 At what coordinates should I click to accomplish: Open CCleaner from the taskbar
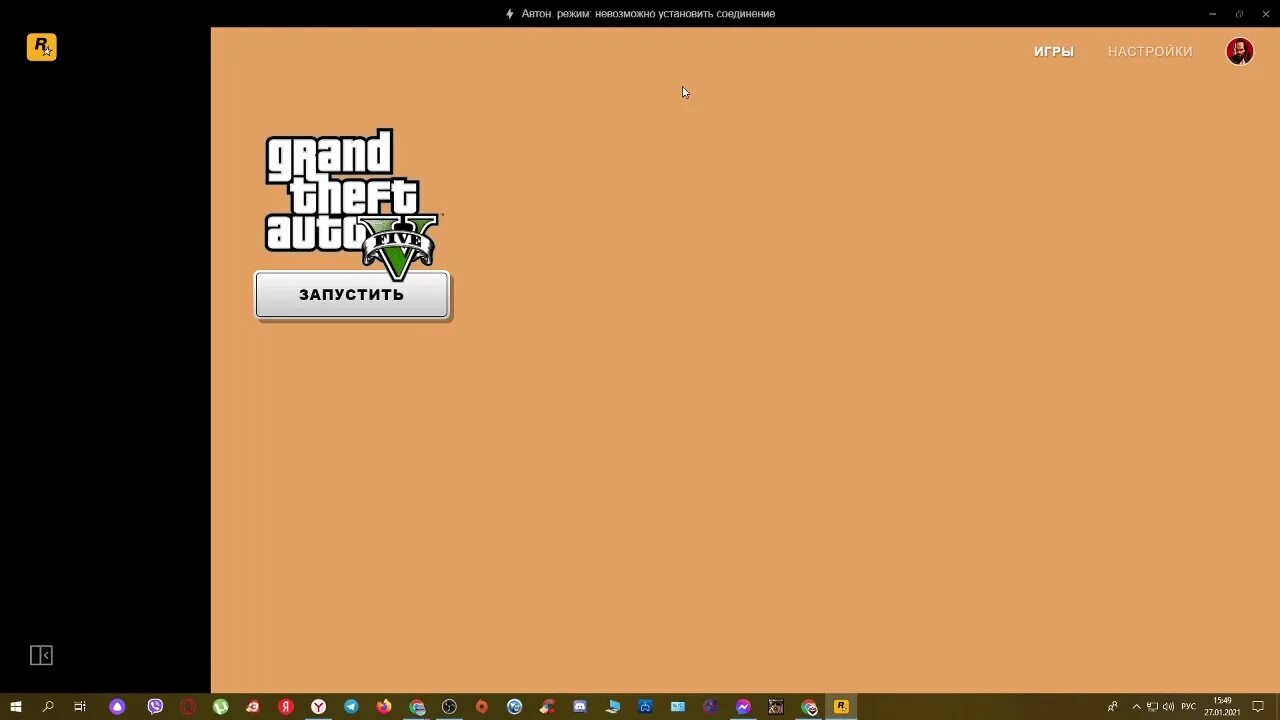[547, 707]
